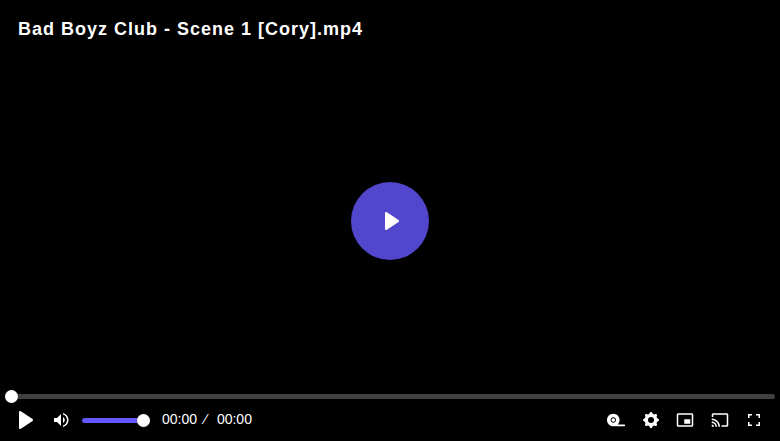
Task: Set volume to half on the purple volume bar
Action: 113,421
